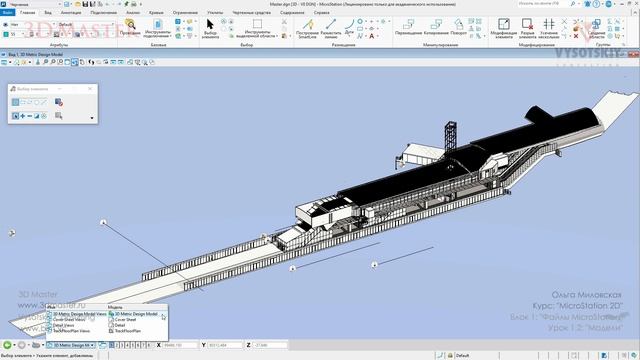Click the help question mark icon in title bar
640x360 pixels.
pos(596,4)
